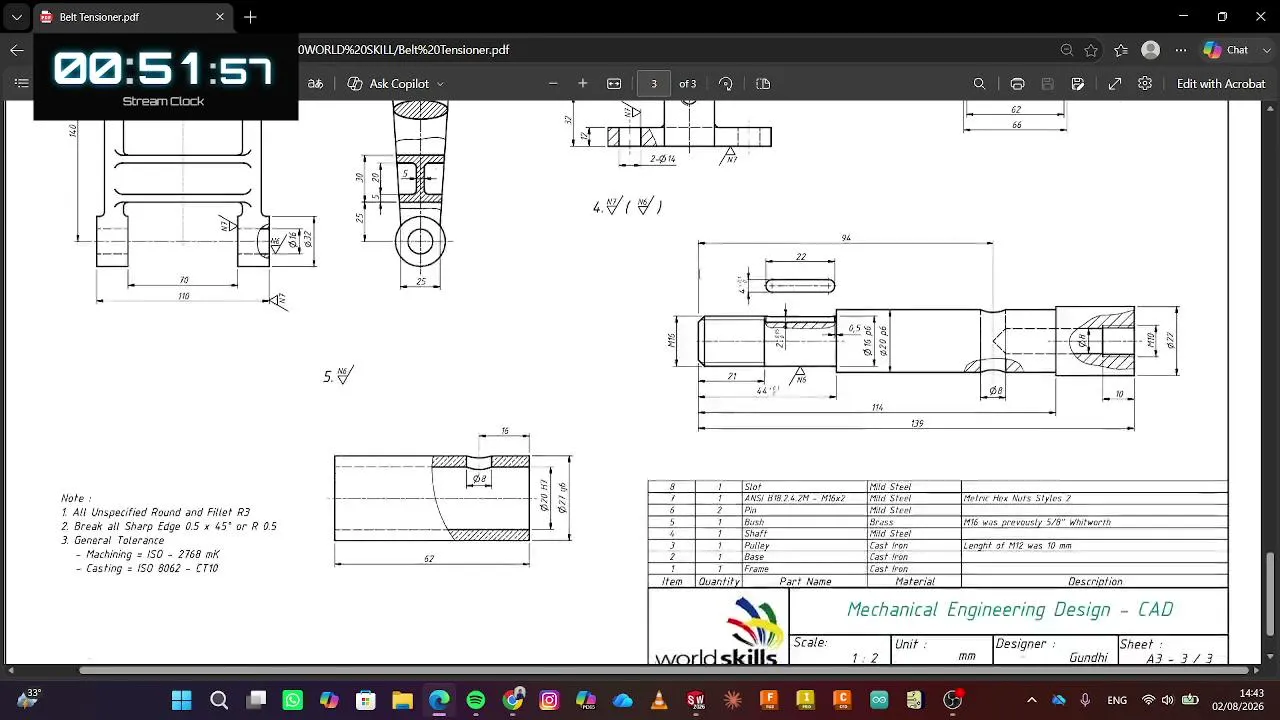Click the Save as icon in toolbar
The height and width of the screenshot is (720, 1280).
(x=1078, y=84)
